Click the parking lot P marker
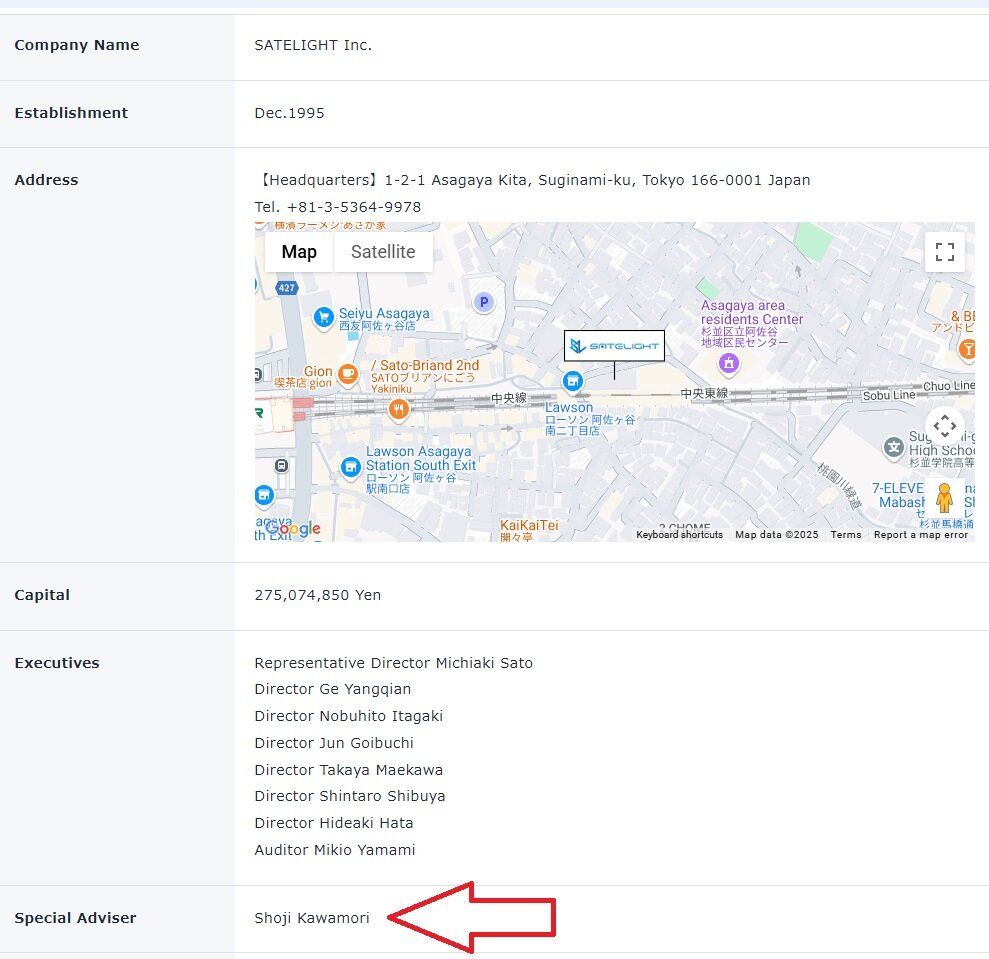Image resolution: width=989 pixels, height=959 pixels. 484,302
